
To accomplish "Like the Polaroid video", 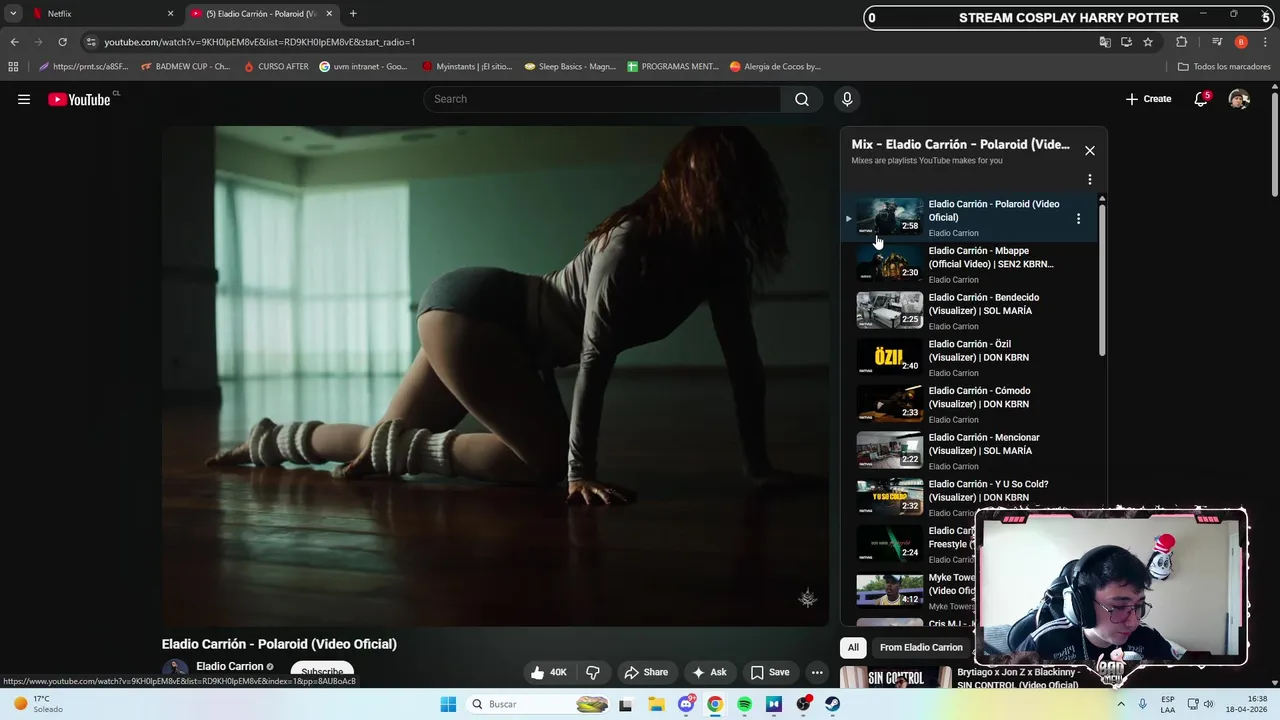I will point(548,672).
